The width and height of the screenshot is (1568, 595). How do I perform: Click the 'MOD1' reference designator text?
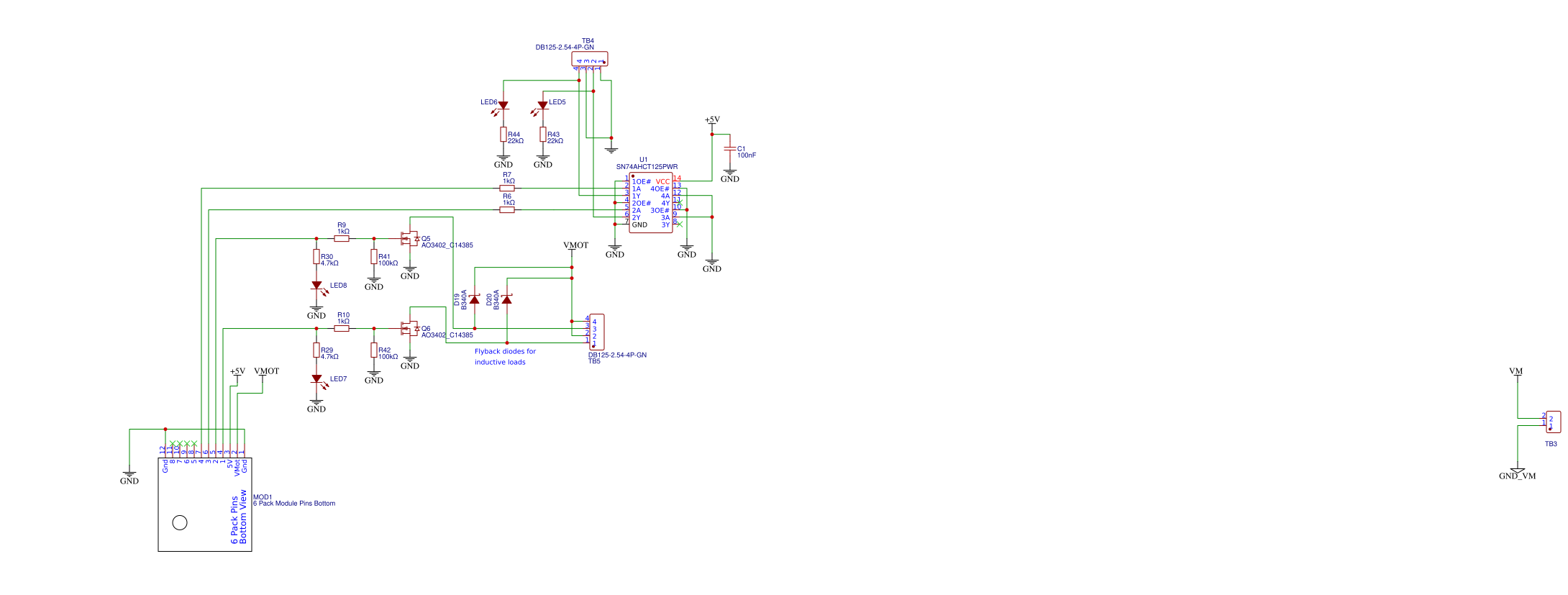pos(263,497)
